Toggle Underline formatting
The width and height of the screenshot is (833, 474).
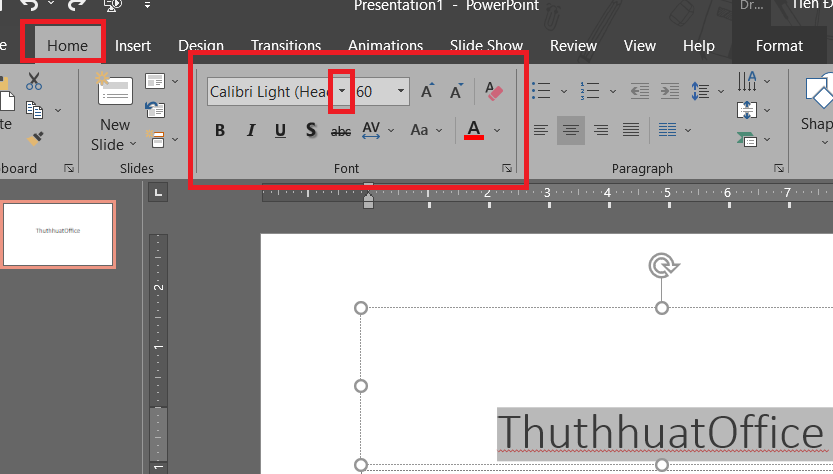(280, 130)
